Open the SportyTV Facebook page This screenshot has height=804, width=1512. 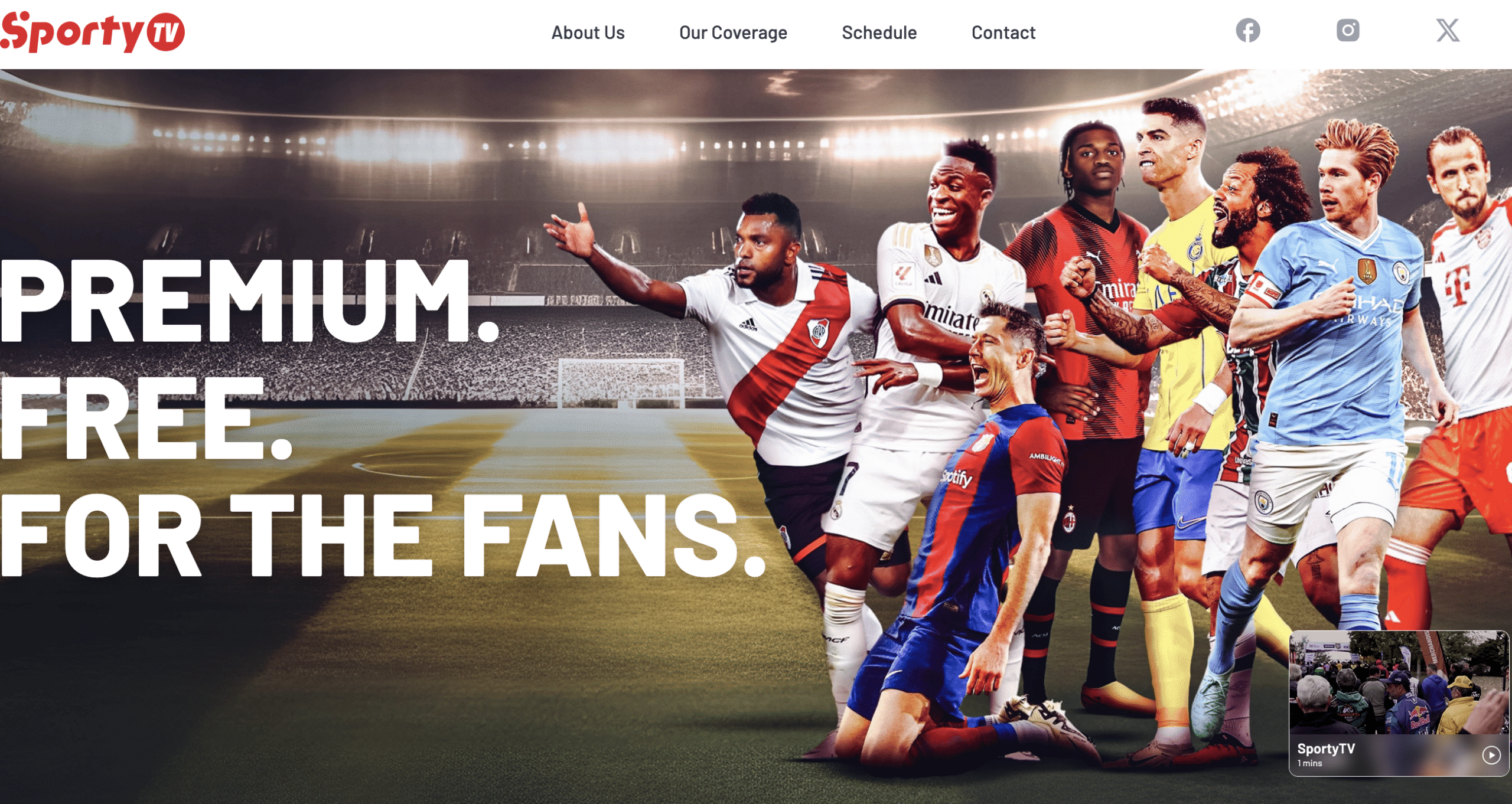tap(1248, 31)
